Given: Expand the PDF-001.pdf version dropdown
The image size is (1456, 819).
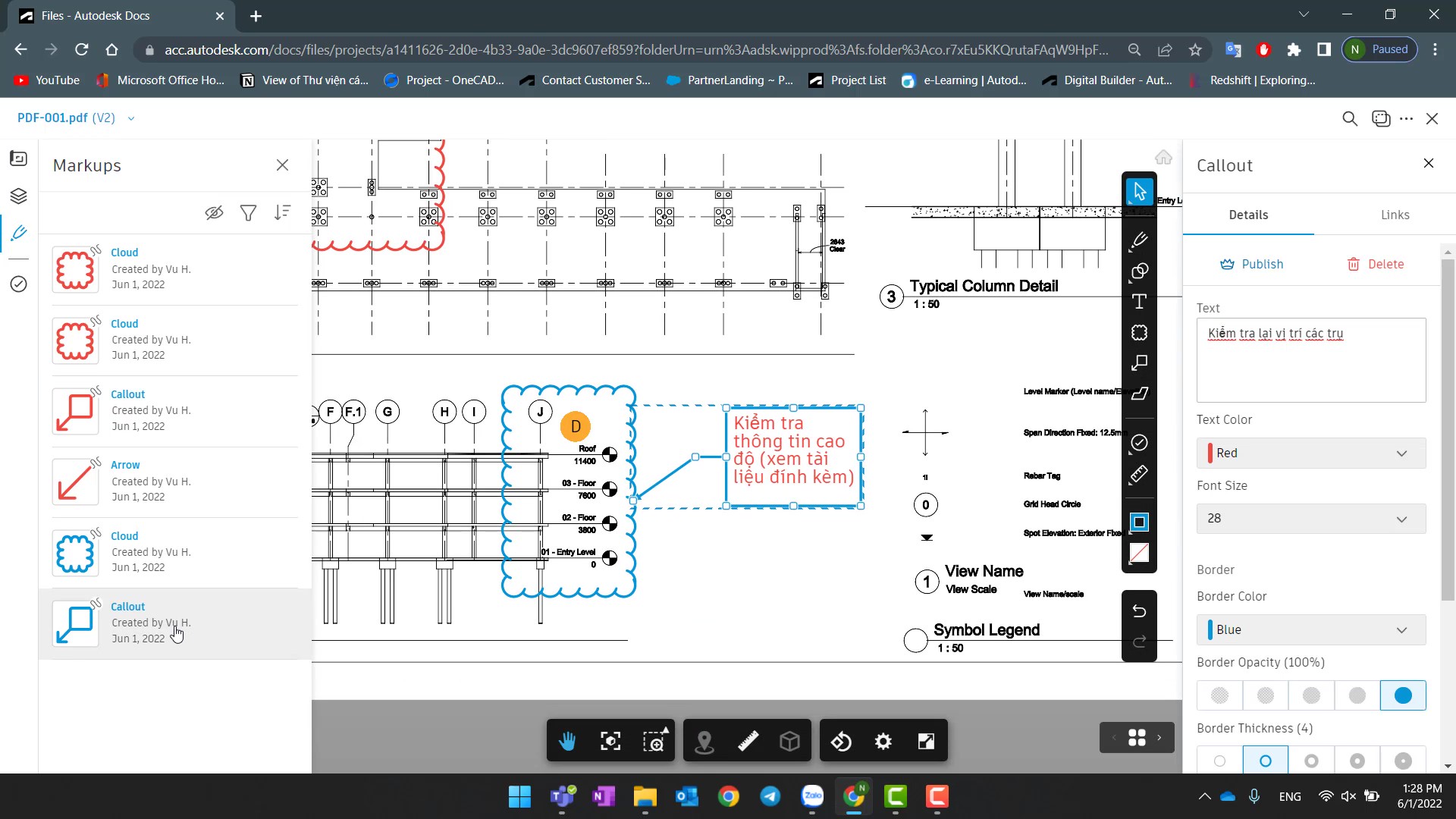Looking at the screenshot, I should (x=131, y=118).
